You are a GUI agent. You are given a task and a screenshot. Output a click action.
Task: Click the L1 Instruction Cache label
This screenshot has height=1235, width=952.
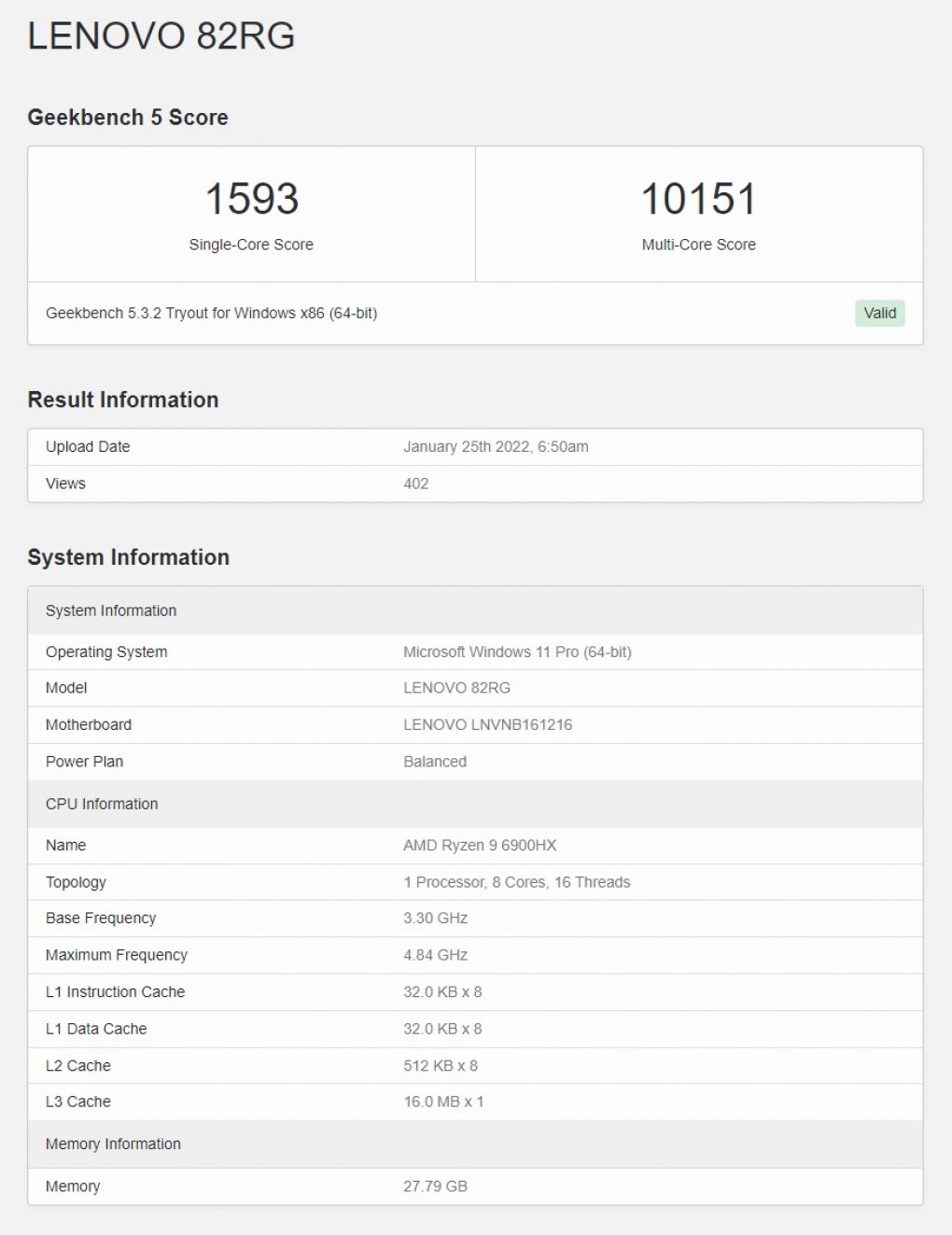point(115,992)
